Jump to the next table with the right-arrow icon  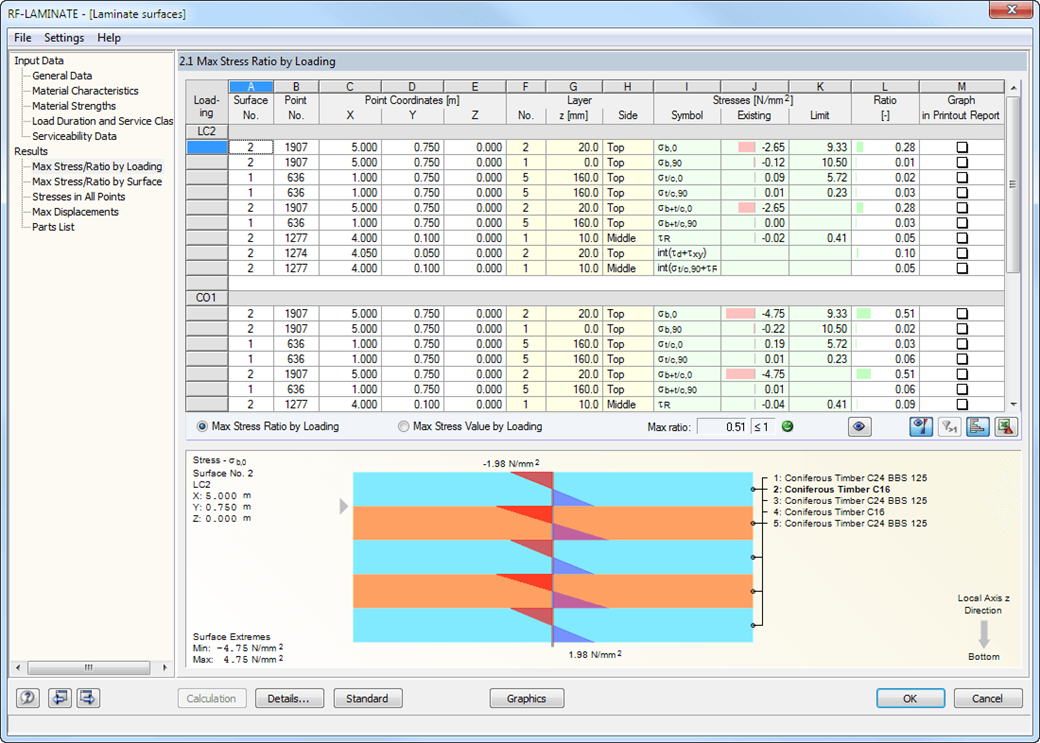[x=87, y=697]
